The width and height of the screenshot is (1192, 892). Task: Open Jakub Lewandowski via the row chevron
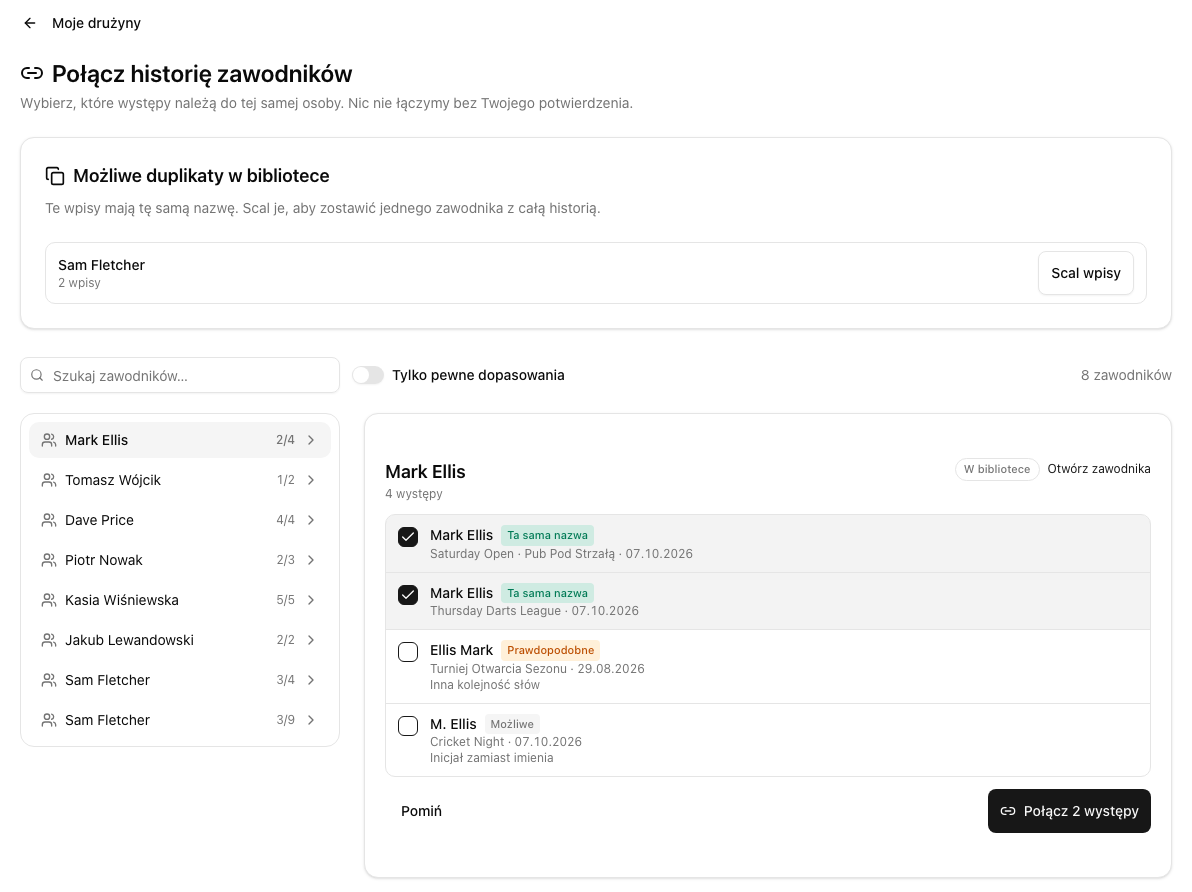pyautogui.click(x=311, y=640)
